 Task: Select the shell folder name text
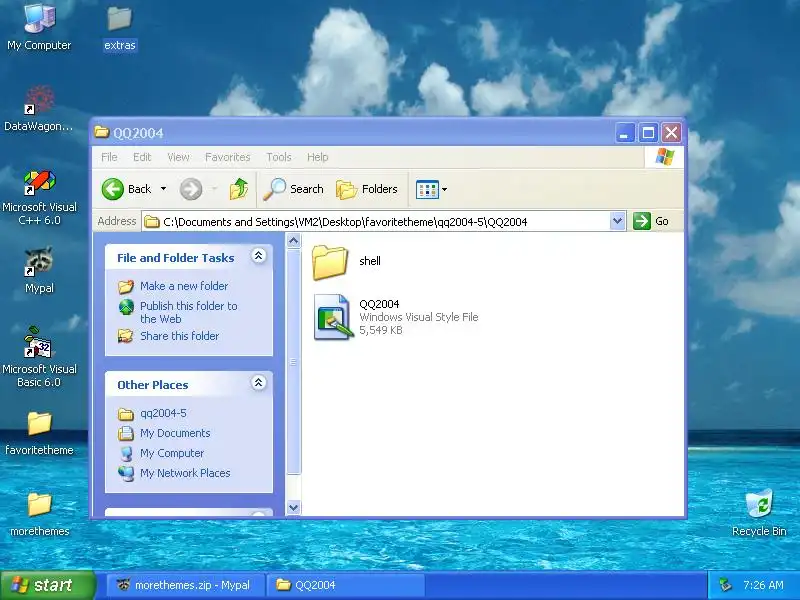370,261
